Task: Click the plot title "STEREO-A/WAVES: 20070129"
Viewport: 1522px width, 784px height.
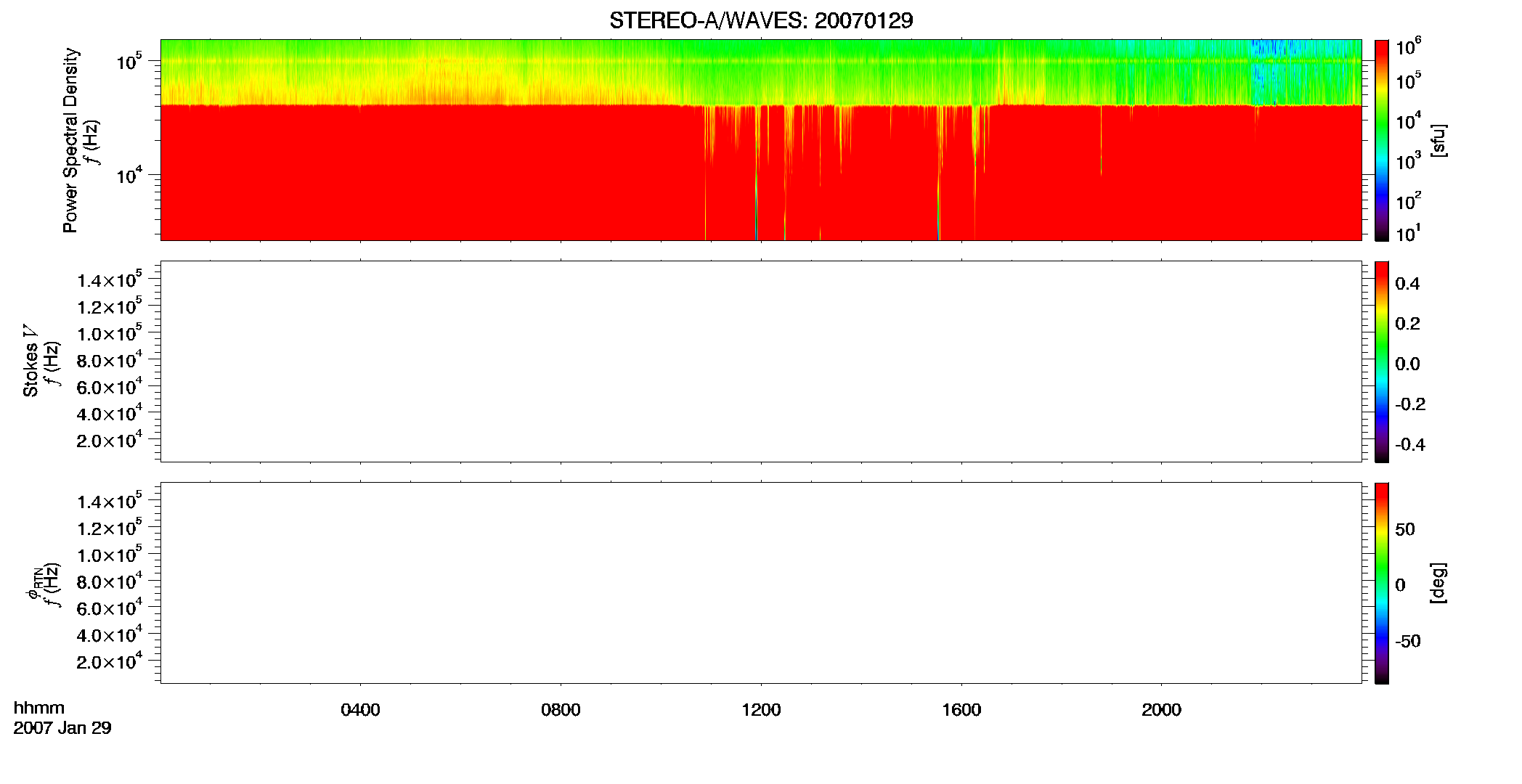Action: (761, 20)
